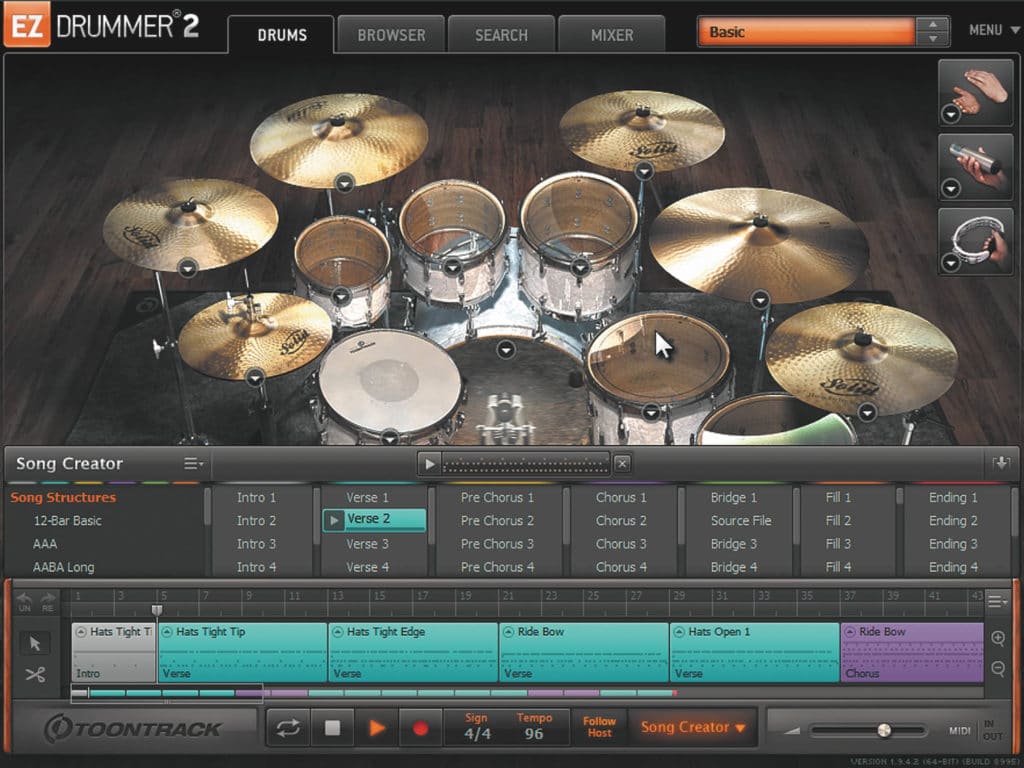Viewport: 1024px width, 768px height.
Task: Select the grey Intro block in the timeline
Action: (114, 652)
